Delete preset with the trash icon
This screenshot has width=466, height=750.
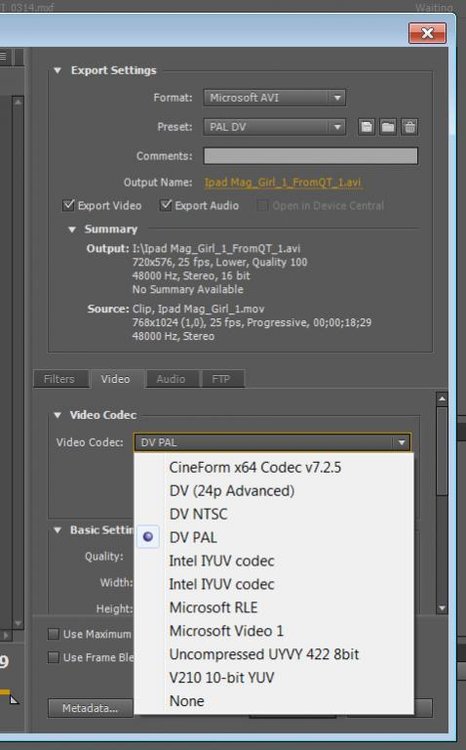click(410, 127)
